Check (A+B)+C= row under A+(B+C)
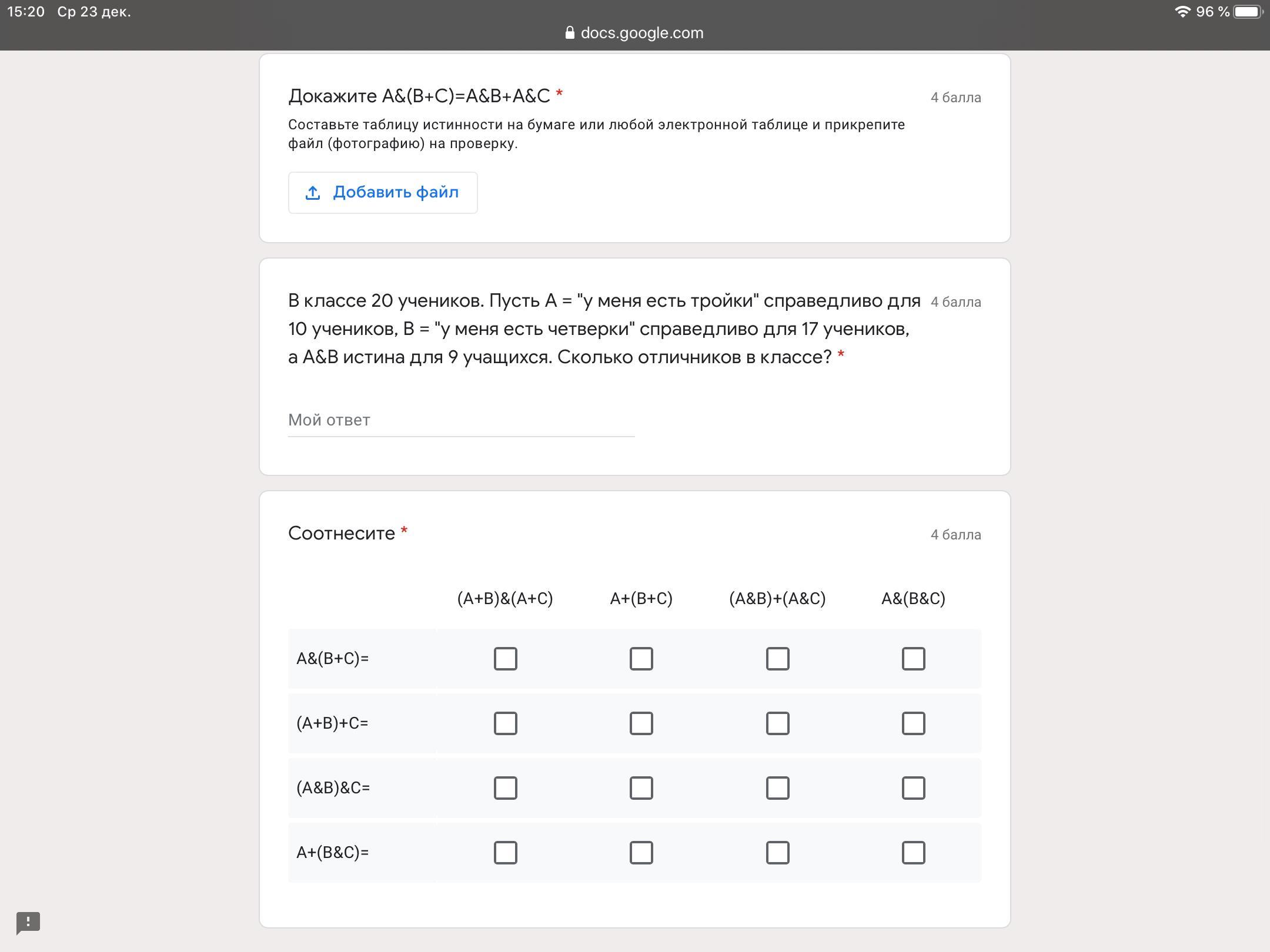This screenshot has height=952, width=1270. (641, 723)
